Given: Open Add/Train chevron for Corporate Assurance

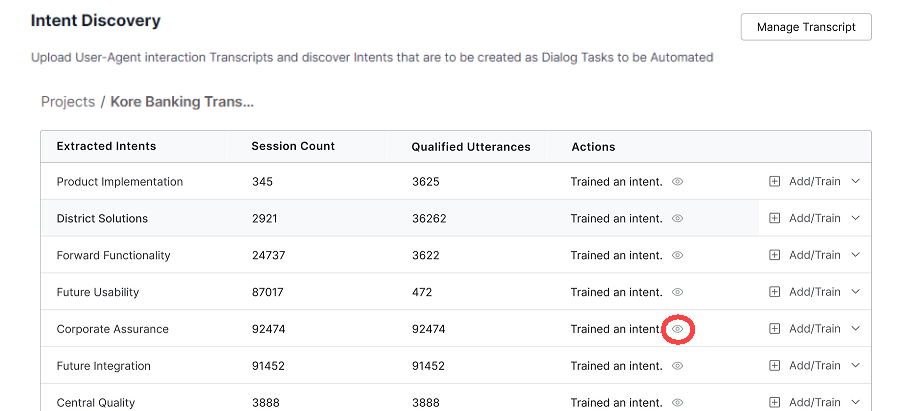Looking at the screenshot, I should click(x=856, y=329).
